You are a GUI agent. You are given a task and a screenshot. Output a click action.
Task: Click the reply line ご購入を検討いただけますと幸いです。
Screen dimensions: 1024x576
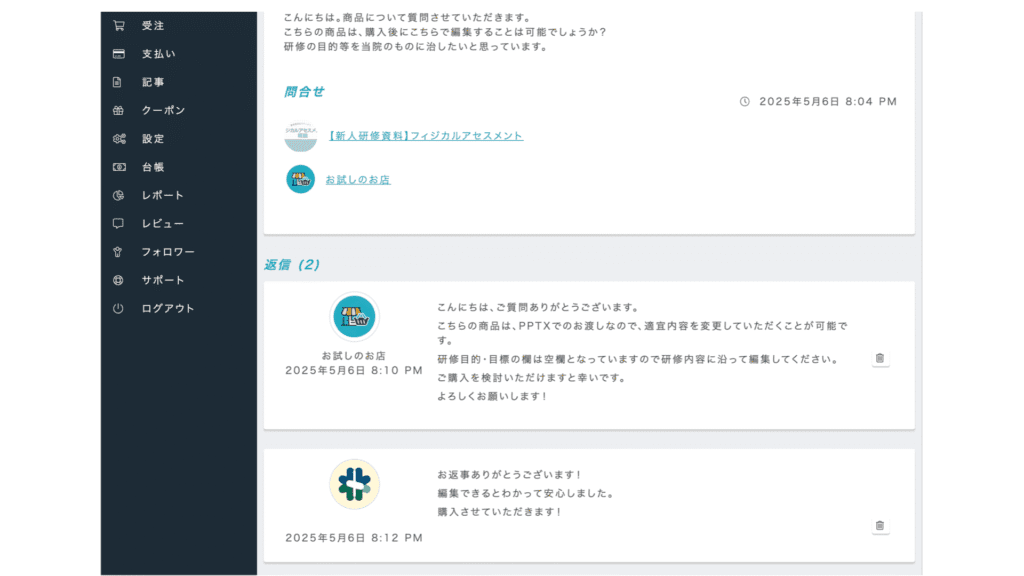coord(532,378)
